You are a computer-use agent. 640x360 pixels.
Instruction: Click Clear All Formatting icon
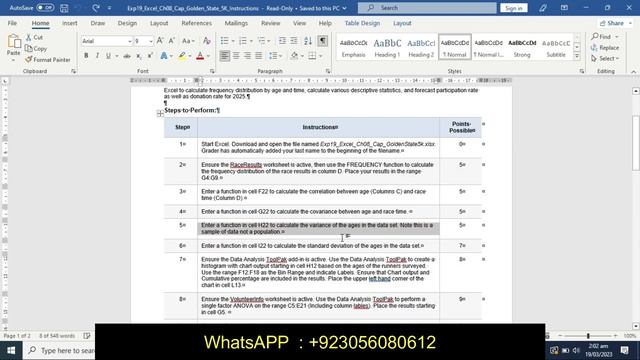click(x=207, y=41)
